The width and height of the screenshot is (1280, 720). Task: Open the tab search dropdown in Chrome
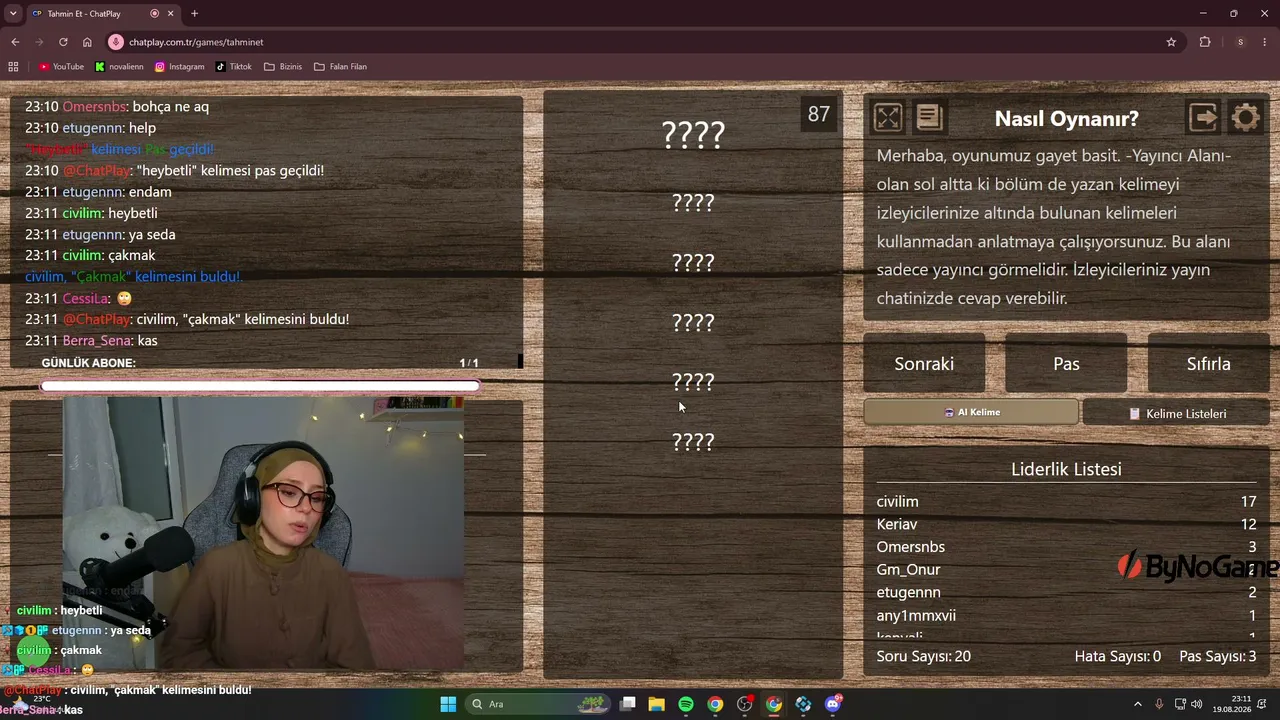tap(13, 14)
